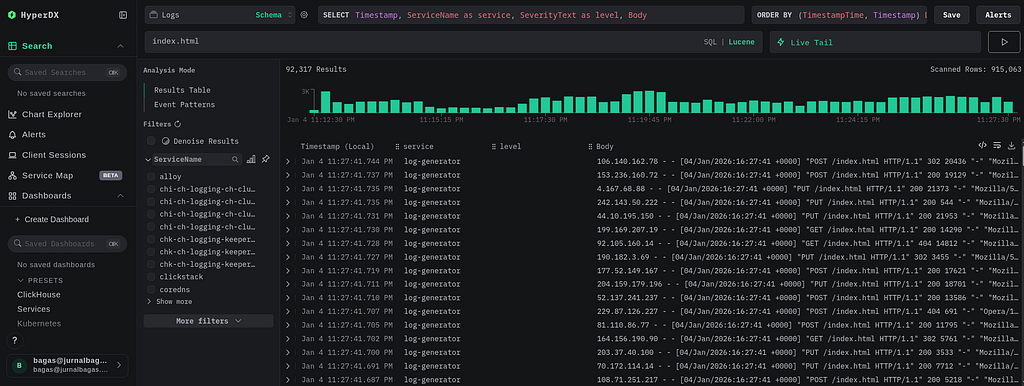Download results with the download icon

(1012, 145)
